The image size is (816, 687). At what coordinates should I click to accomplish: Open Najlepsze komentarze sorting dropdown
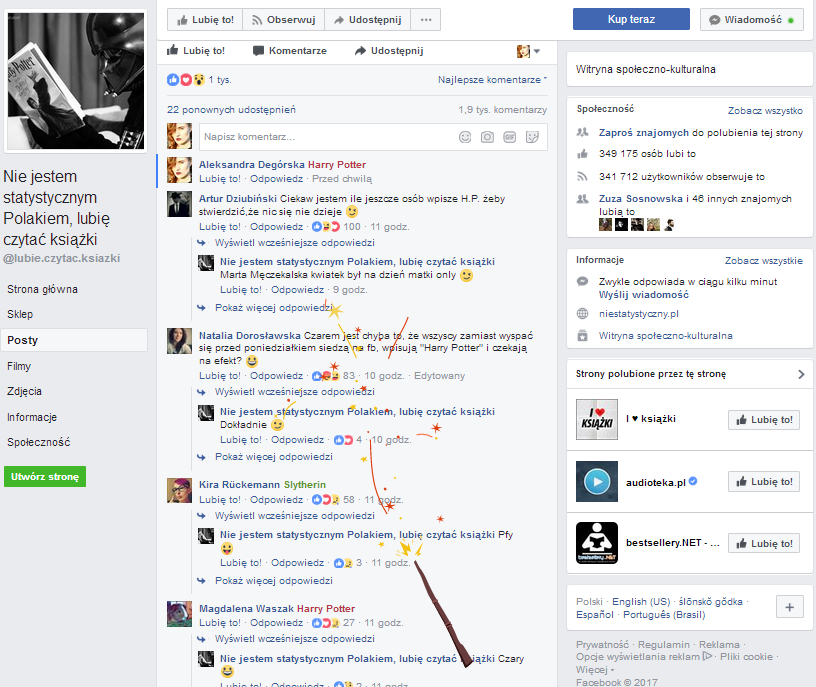pos(492,80)
